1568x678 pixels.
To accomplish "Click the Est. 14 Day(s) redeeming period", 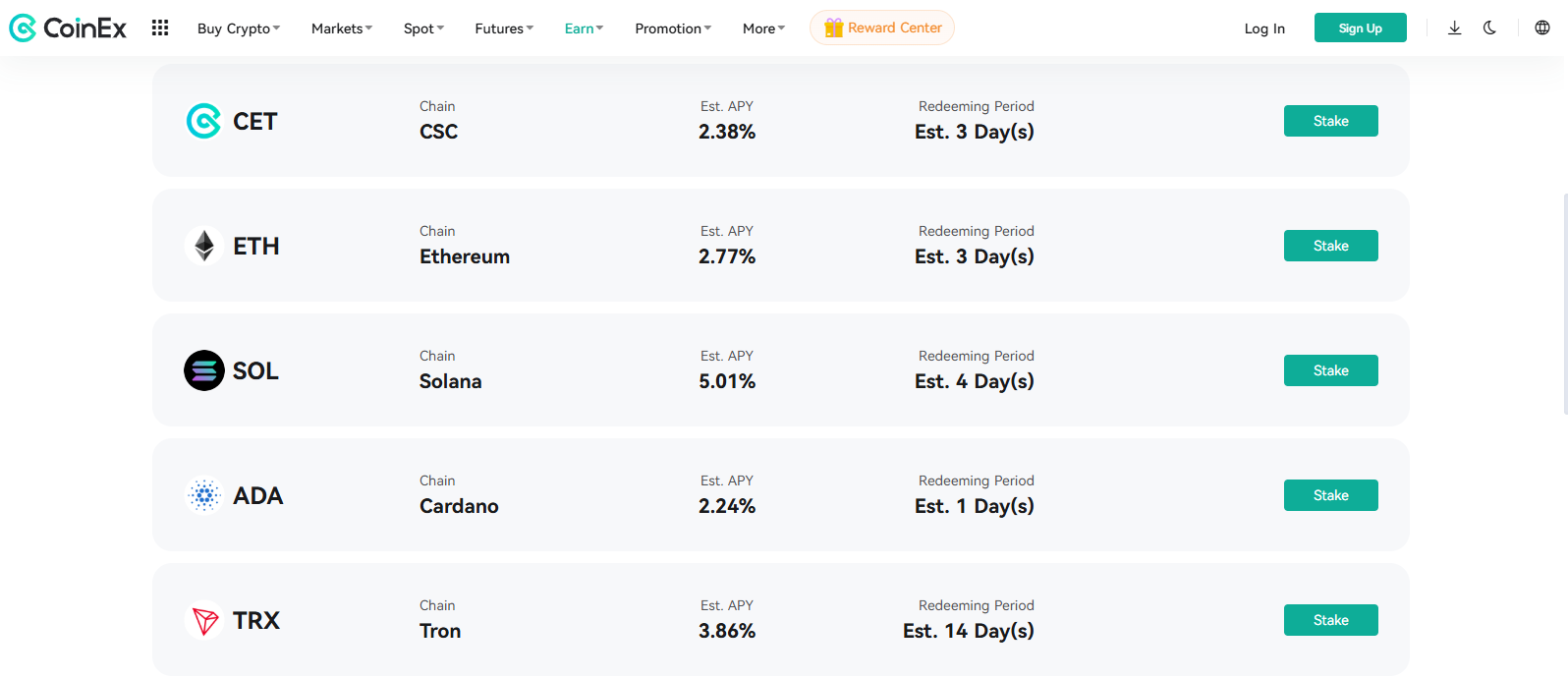I will coord(969,631).
